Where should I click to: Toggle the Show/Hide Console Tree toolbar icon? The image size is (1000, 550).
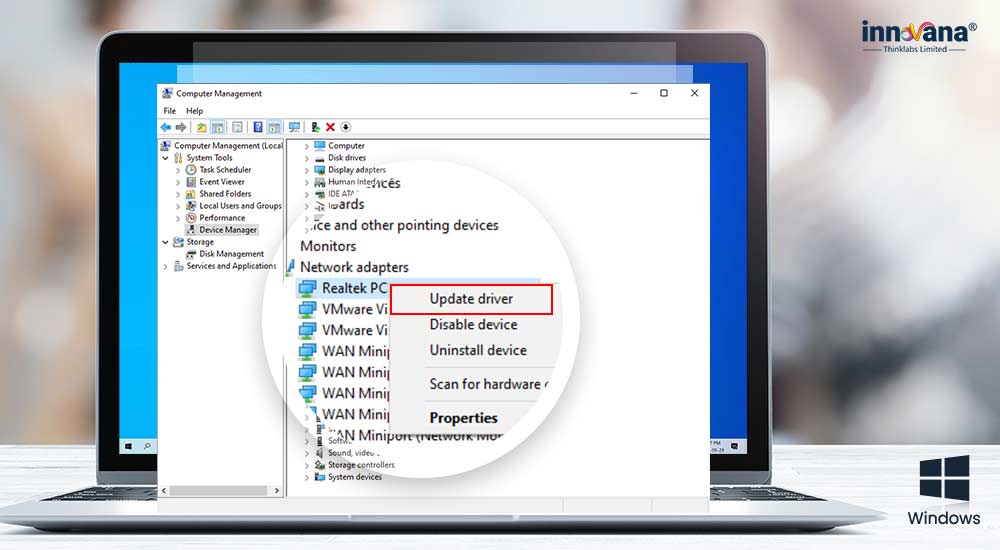pyautogui.click(x=217, y=128)
